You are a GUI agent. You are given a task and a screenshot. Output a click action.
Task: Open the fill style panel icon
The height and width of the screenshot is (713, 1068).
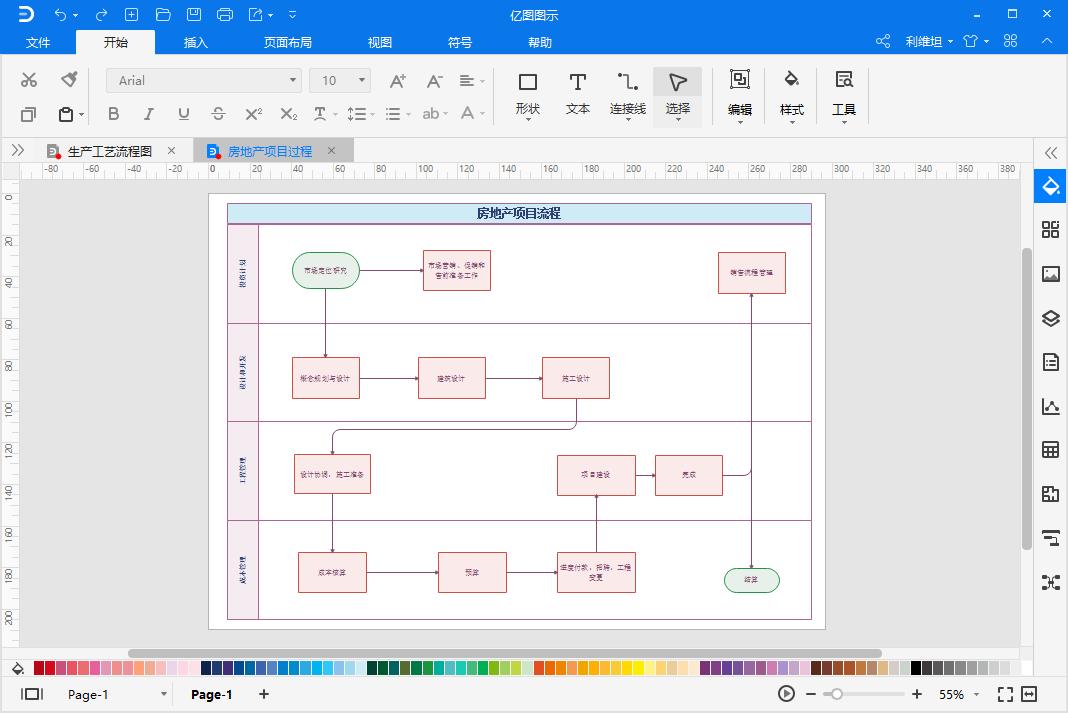pyautogui.click(x=1050, y=187)
